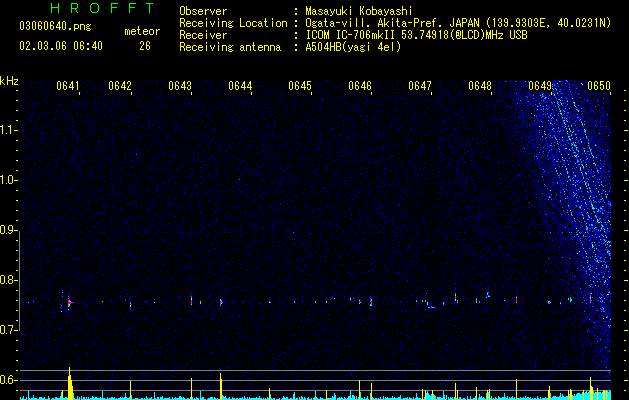The image size is (629, 400).
Task: Click the 0650 time marker
Action: click(x=599, y=86)
